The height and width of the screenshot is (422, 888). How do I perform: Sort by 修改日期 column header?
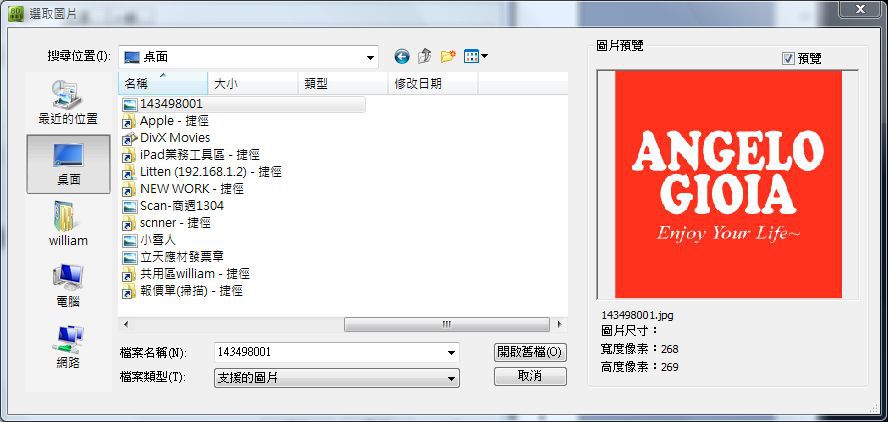(x=433, y=84)
